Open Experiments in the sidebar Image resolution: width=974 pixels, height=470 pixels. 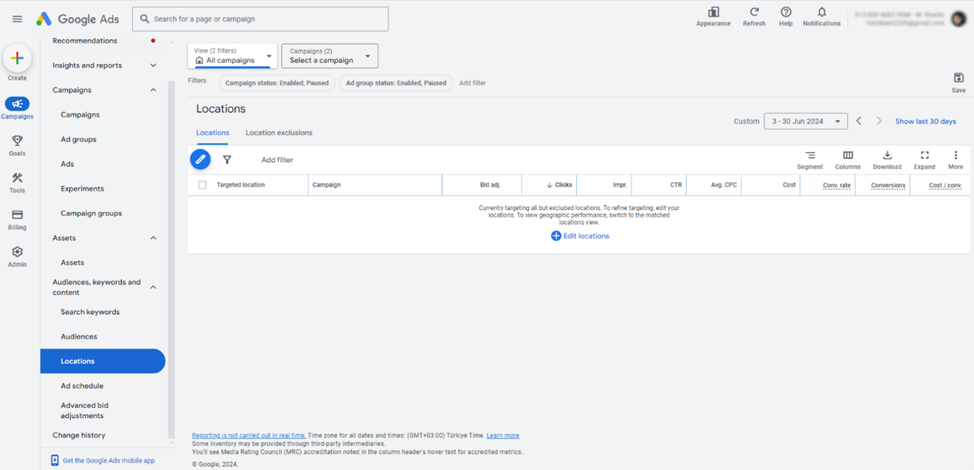click(x=82, y=189)
